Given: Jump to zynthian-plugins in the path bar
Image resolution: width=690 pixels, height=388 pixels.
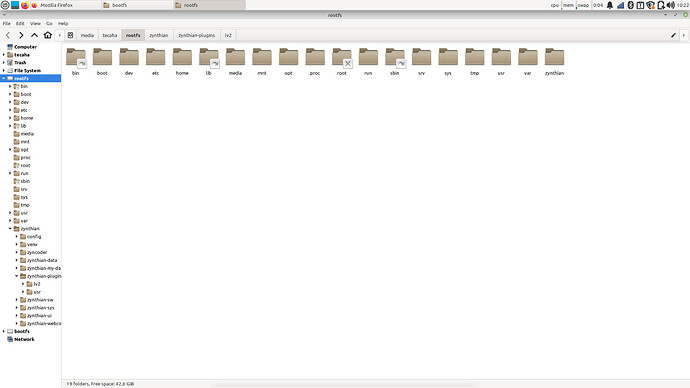Looking at the screenshot, I should [x=197, y=35].
